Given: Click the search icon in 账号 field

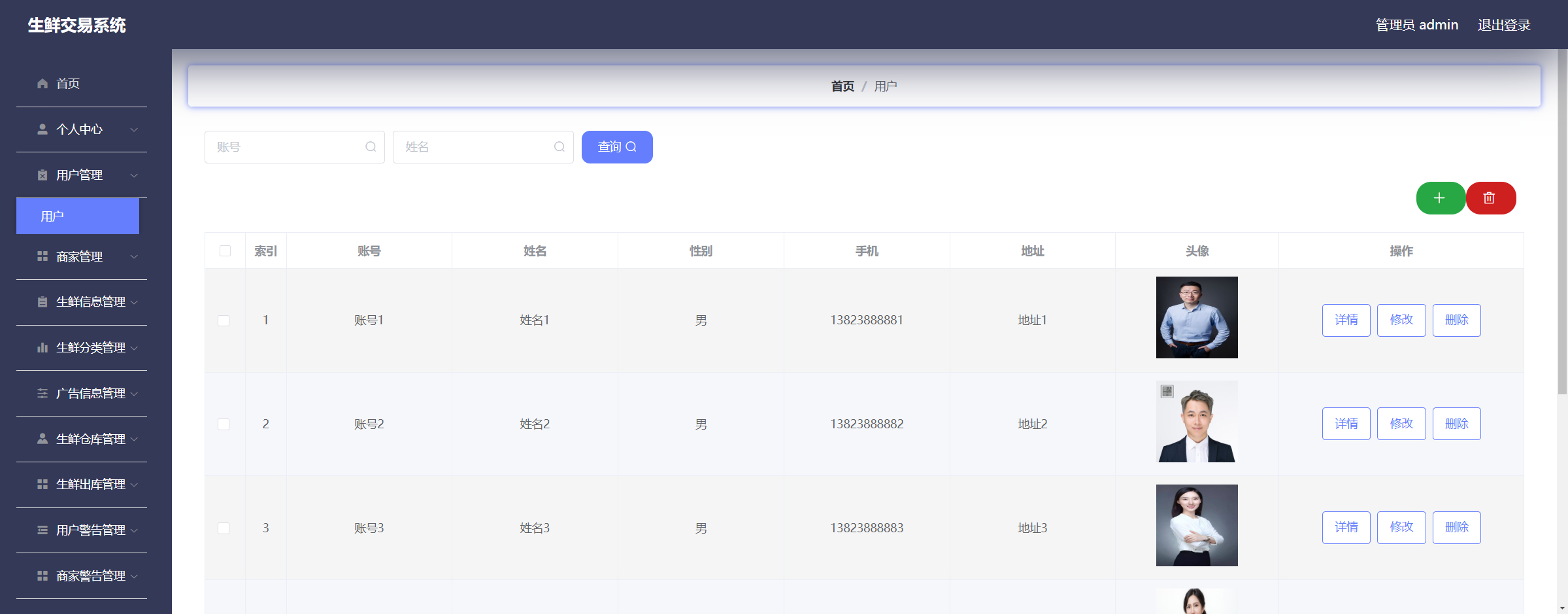Looking at the screenshot, I should [x=371, y=147].
